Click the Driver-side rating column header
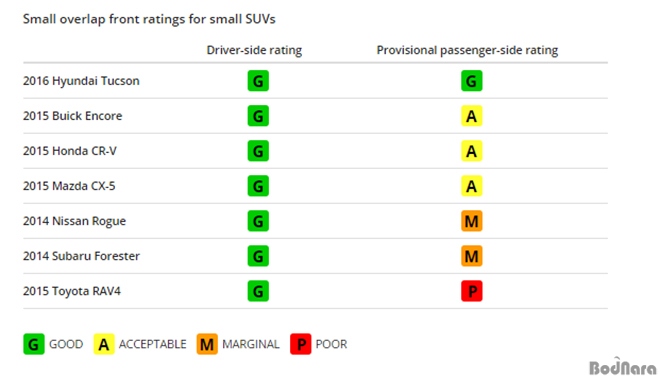 [254, 51]
